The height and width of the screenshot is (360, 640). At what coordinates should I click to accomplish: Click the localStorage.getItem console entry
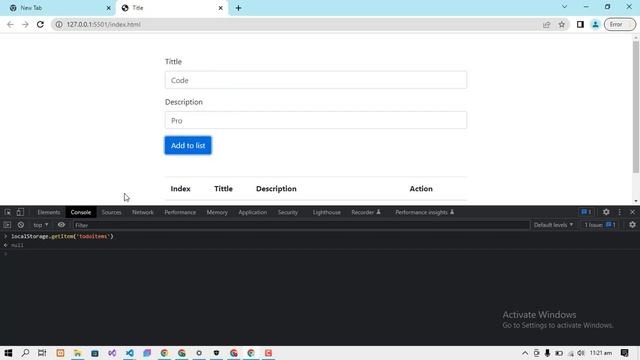[62, 236]
